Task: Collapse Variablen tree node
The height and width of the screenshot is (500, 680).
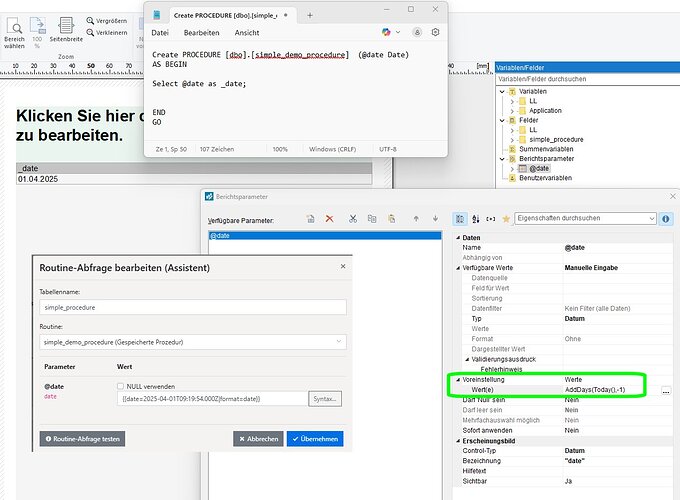Action: (x=502, y=92)
